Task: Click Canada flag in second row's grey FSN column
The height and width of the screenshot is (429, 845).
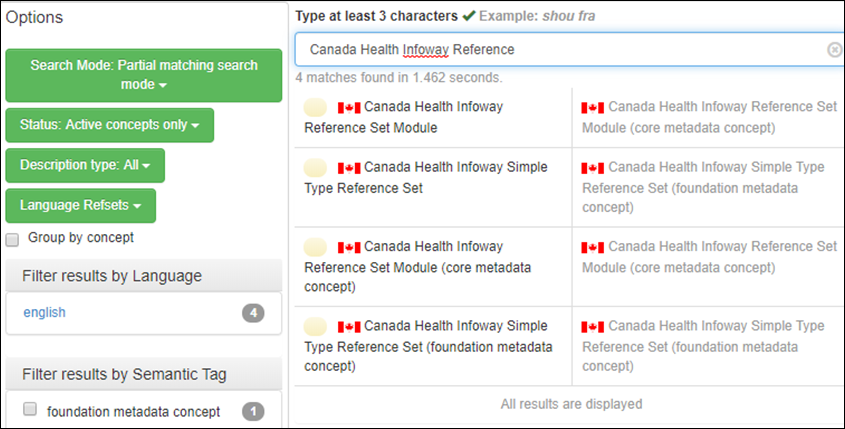Action: 593,168
